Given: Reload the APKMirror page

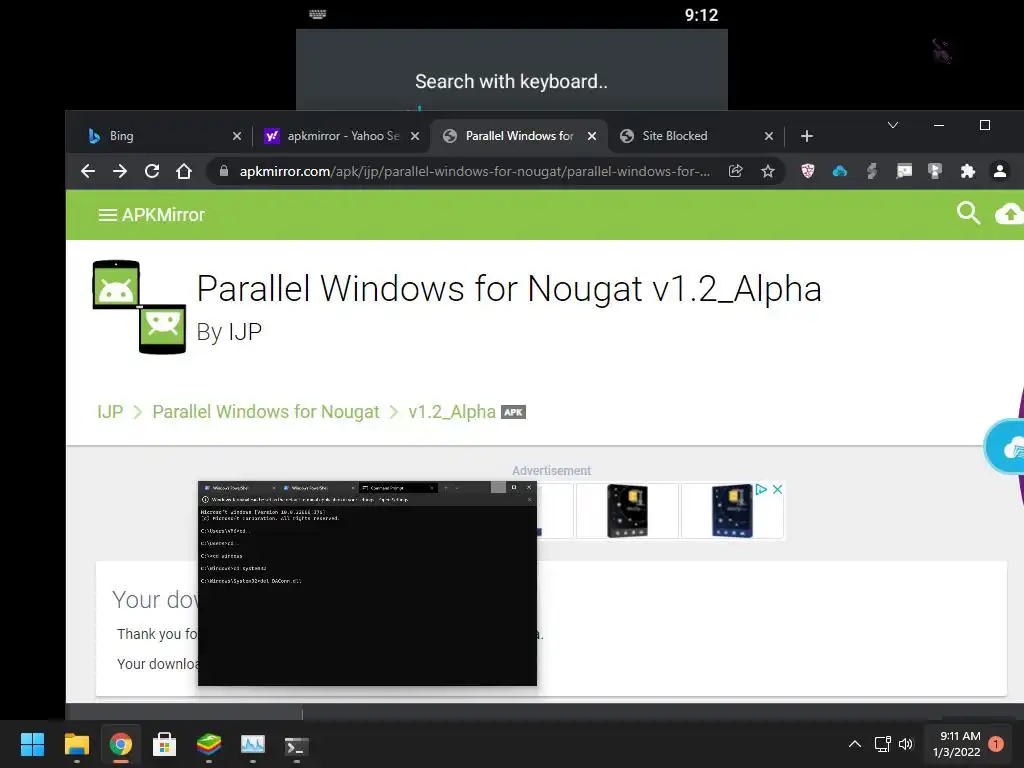Looking at the screenshot, I should (x=152, y=171).
